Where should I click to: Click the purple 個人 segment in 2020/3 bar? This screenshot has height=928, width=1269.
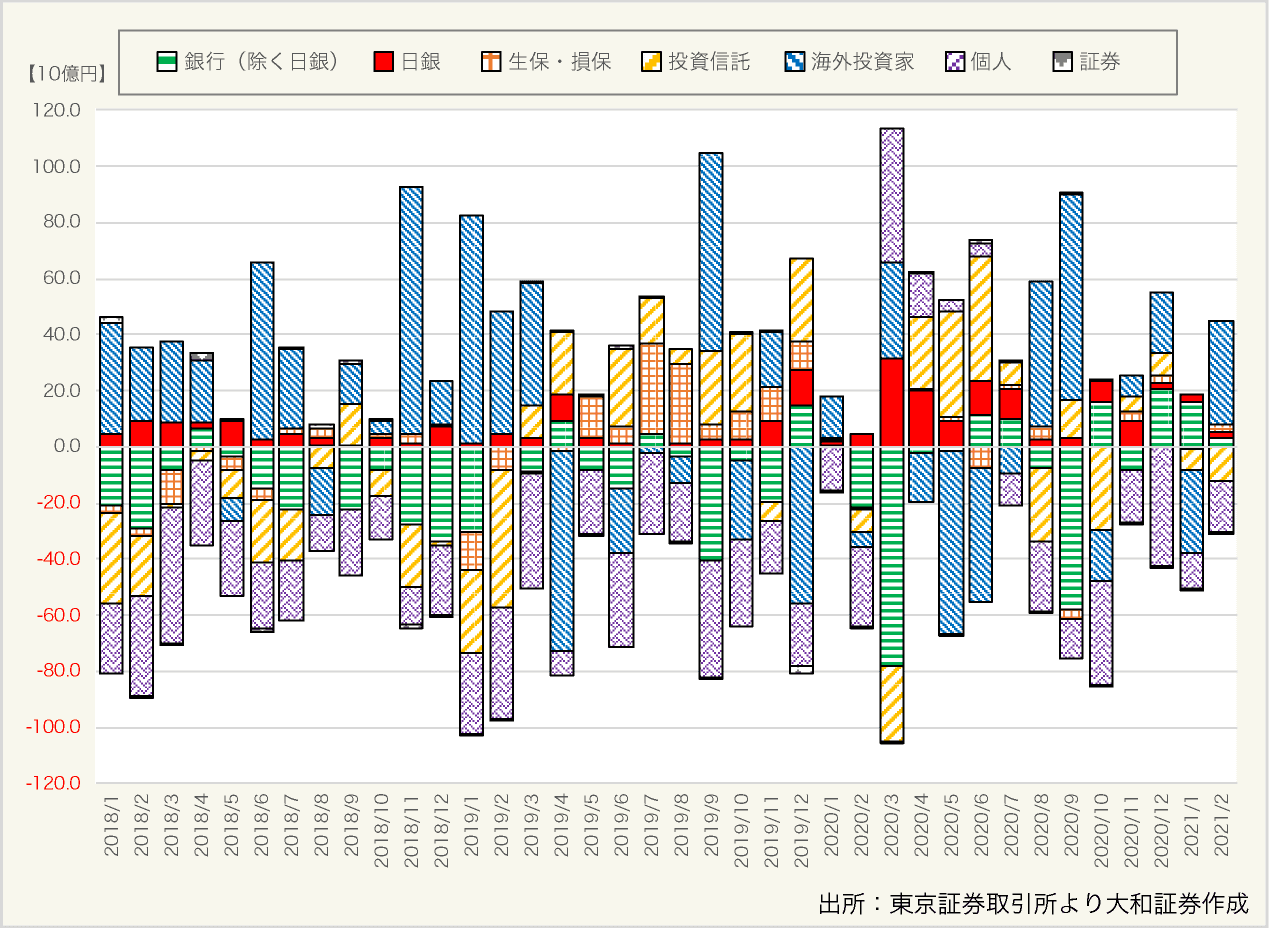coord(891,195)
